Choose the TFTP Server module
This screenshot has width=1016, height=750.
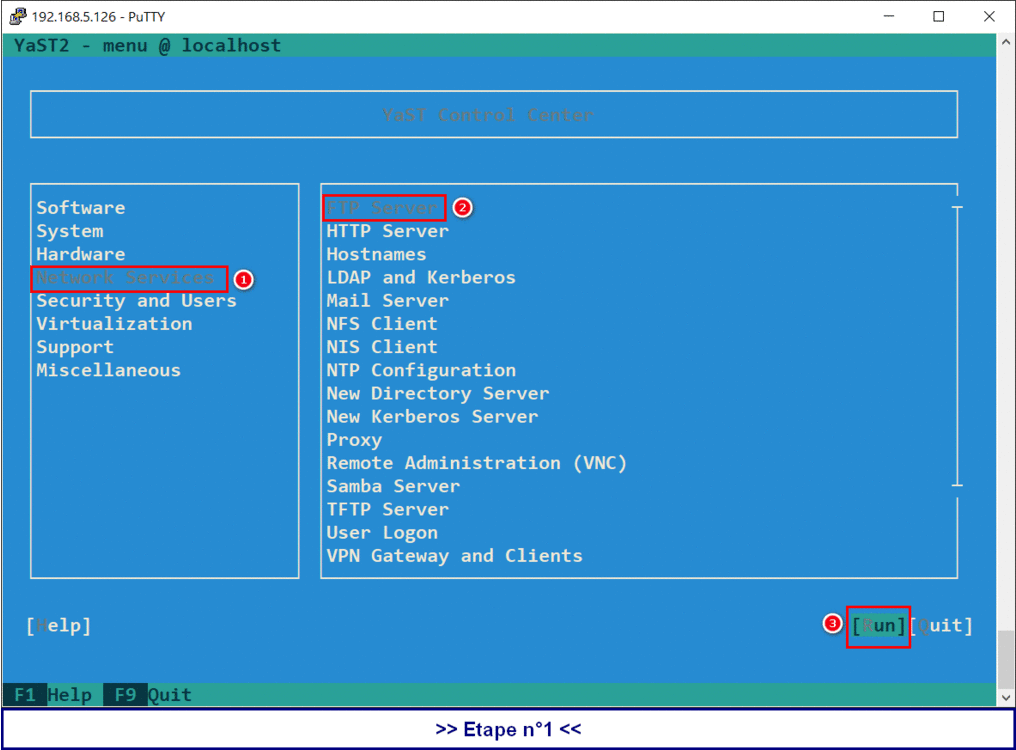click(x=387, y=510)
